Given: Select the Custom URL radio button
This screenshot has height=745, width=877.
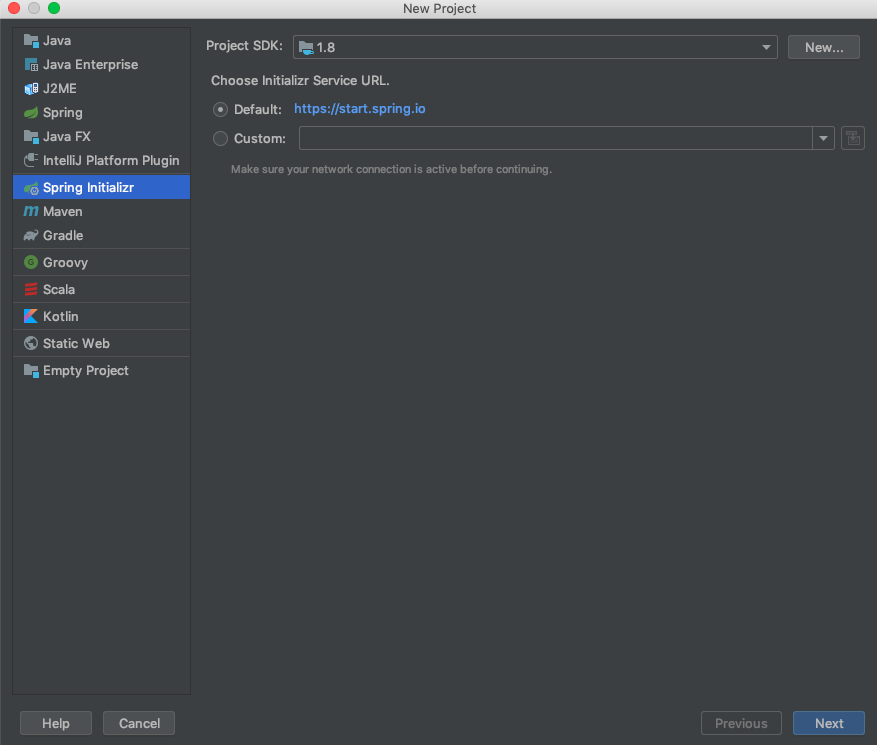Looking at the screenshot, I should [x=220, y=138].
